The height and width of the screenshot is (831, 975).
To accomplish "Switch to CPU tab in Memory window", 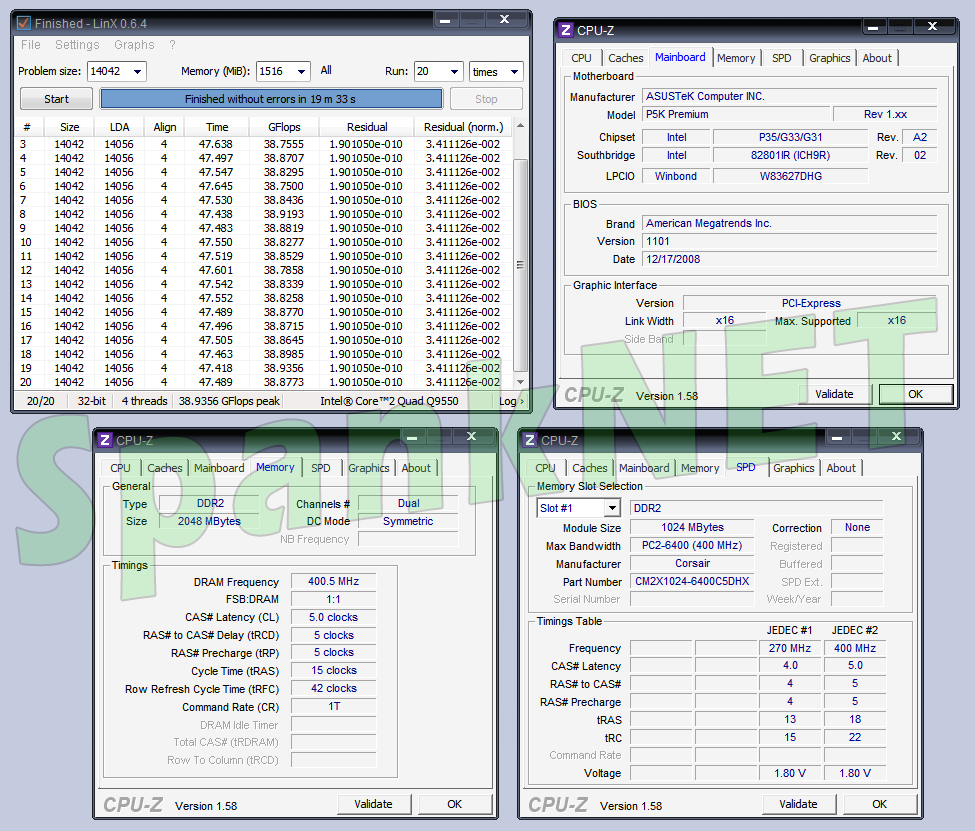I will click(x=120, y=468).
